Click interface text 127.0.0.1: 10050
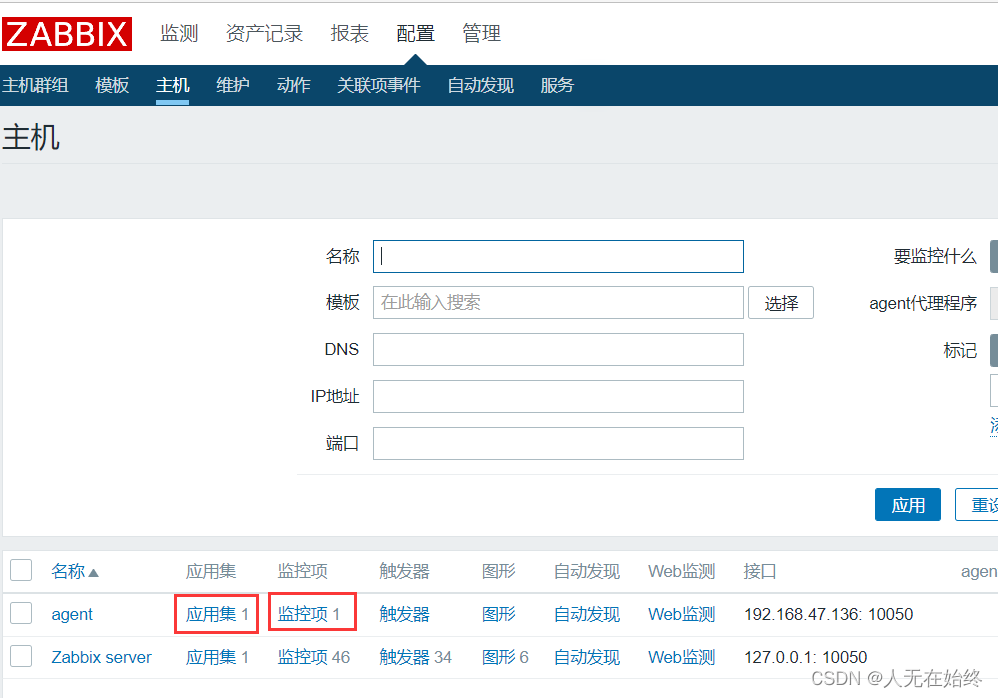The height and width of the screenshot is (698, 998). (x=806, y=657)
